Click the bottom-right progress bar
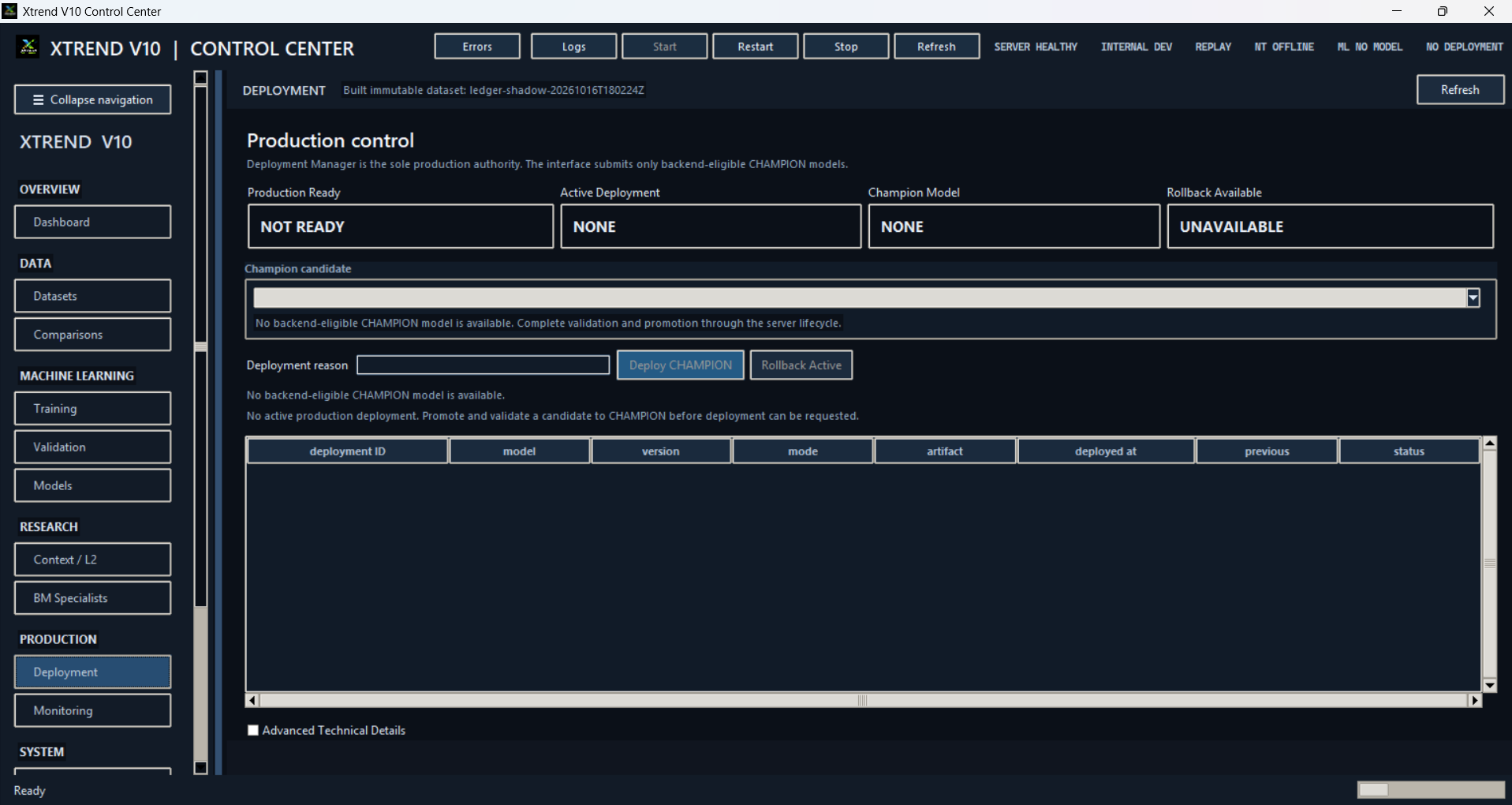1512x805 pixels. pos(1431,790)
